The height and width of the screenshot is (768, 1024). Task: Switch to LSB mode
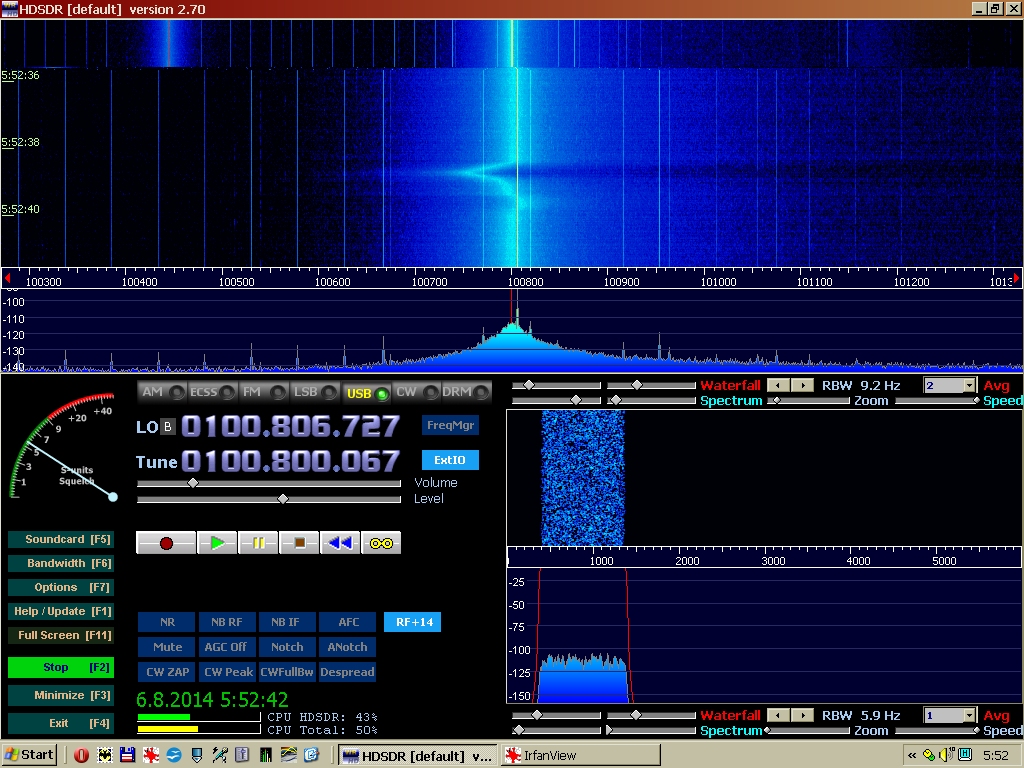coord(315,392)
